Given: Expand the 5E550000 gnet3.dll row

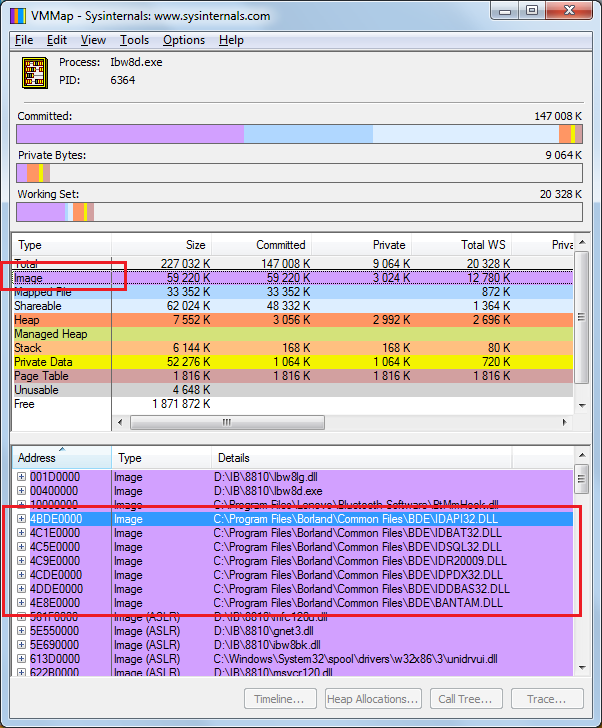Looking at the screenshot, I should point(21,630).
